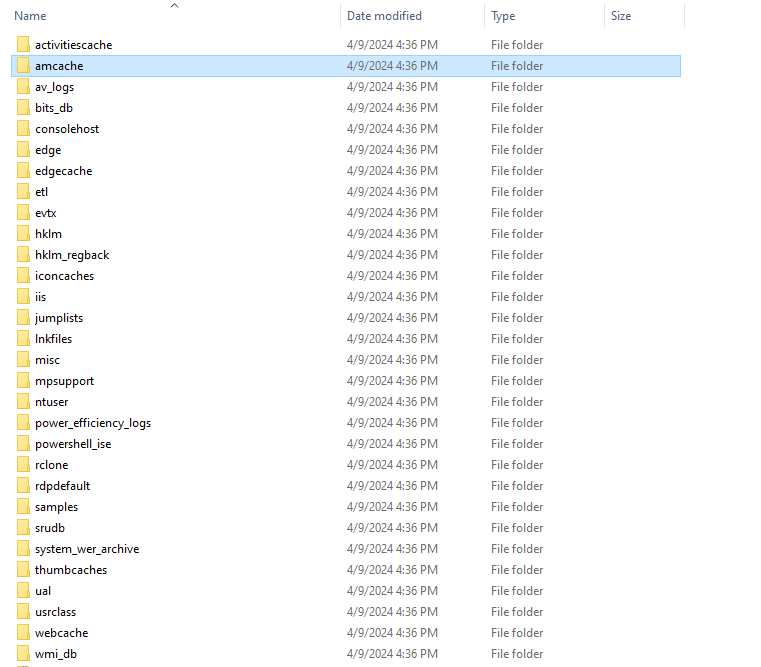The height and width of the screenshot is (667, 761).
Task: Click the thumbcaches folder icon
Action: 23,569
